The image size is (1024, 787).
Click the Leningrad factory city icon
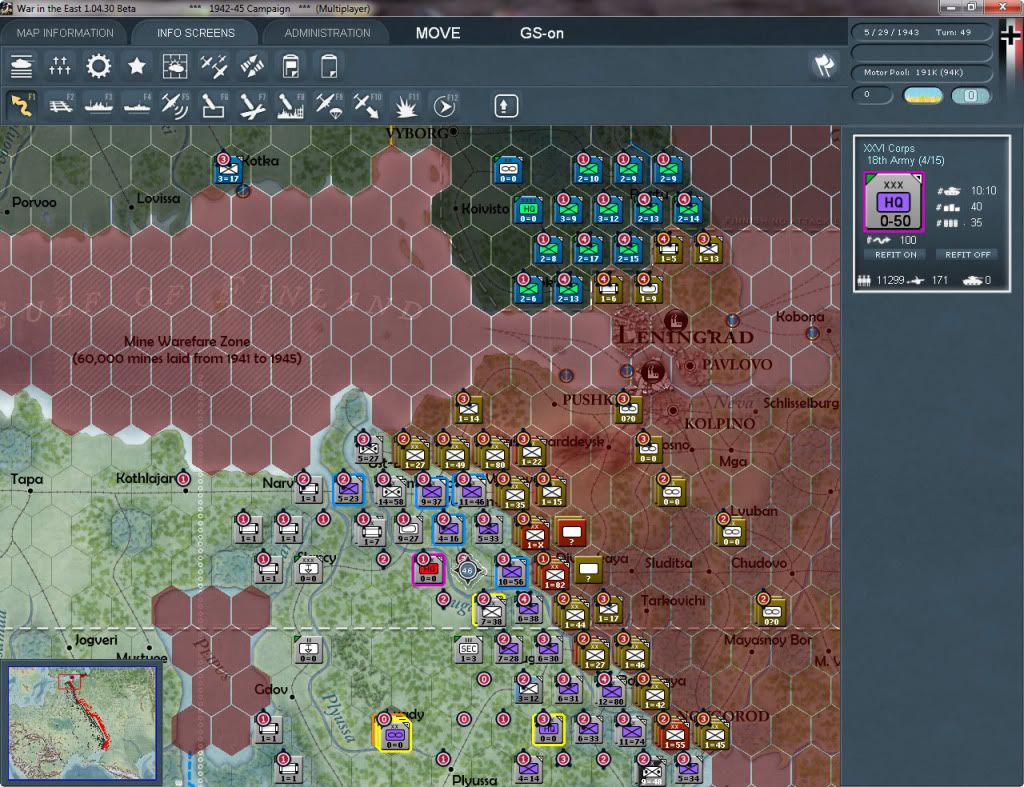675,320
